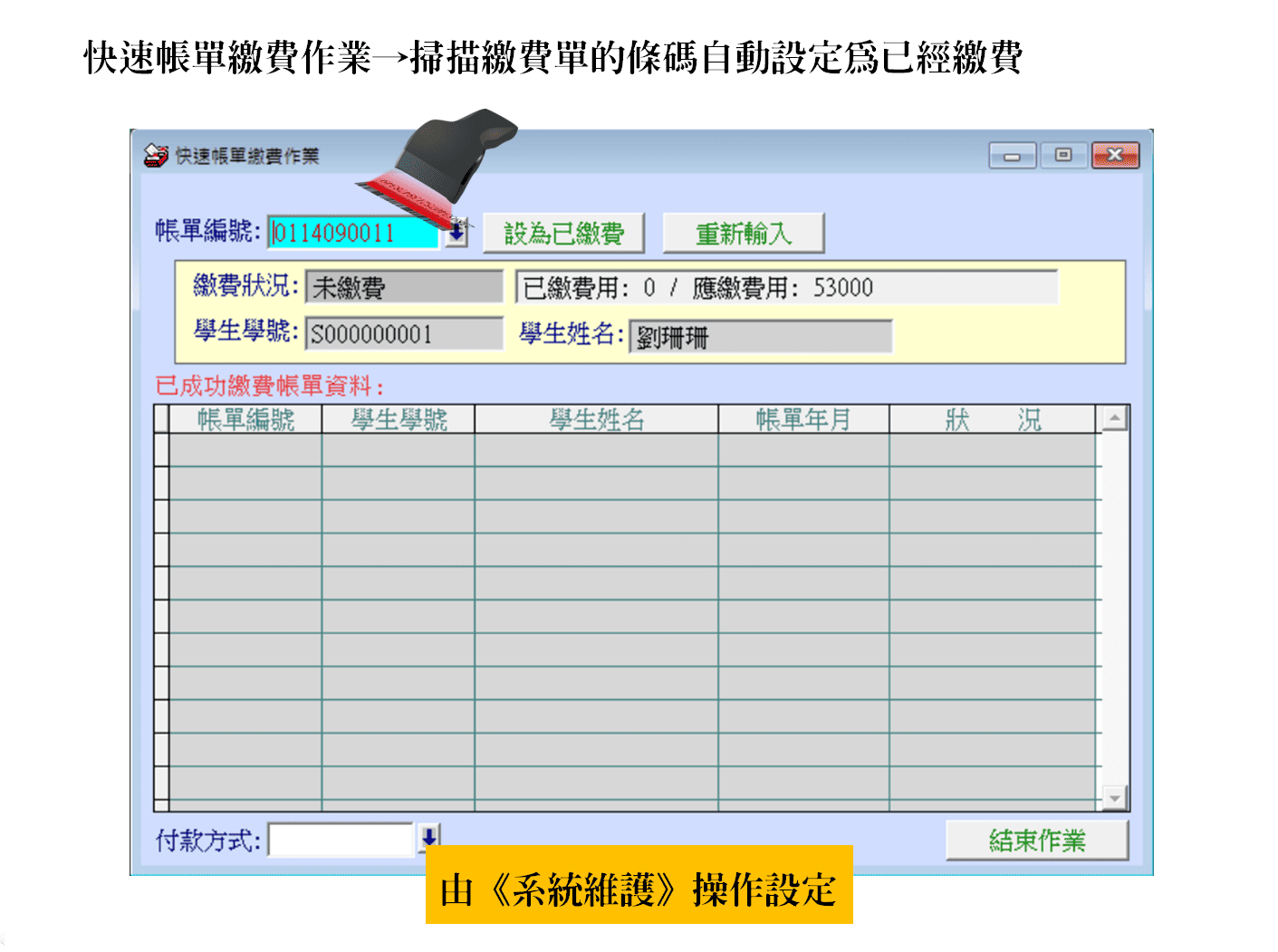Select the 學生學號 field S000000001
The image size is (1278, 952).
click(x=404, y=334)
